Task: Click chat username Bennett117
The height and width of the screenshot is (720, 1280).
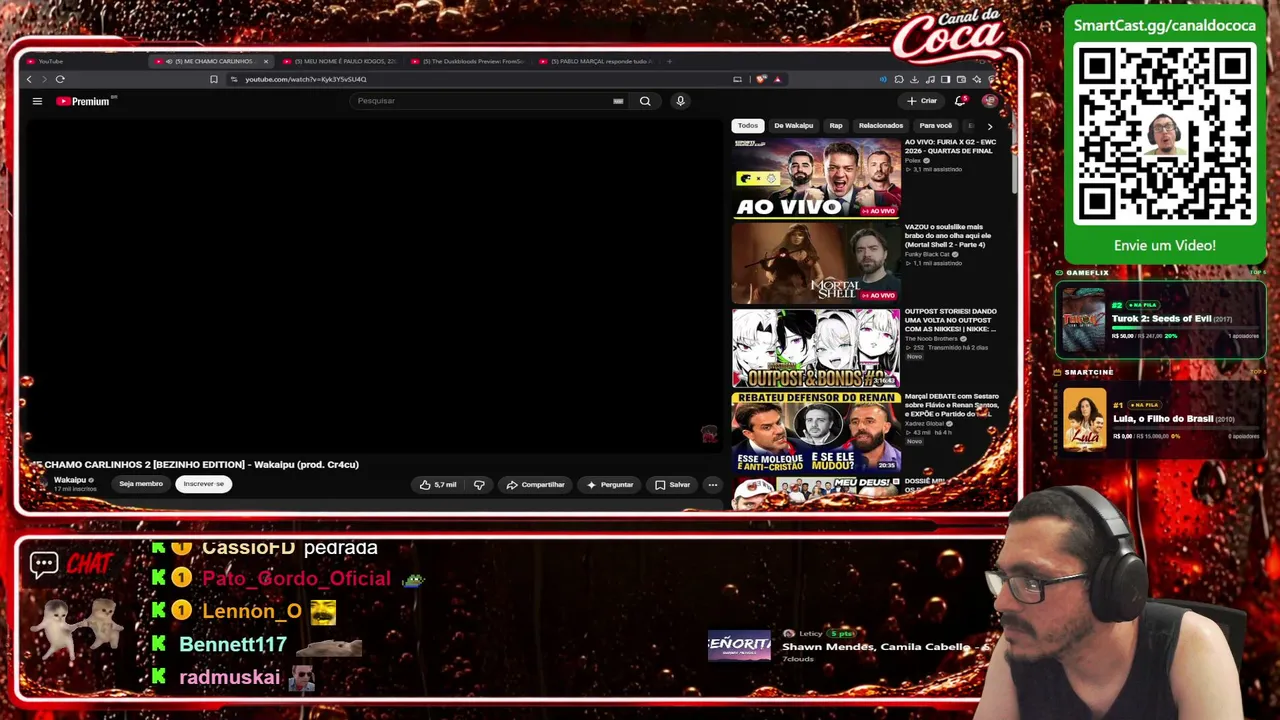Action: click(233, 645)
